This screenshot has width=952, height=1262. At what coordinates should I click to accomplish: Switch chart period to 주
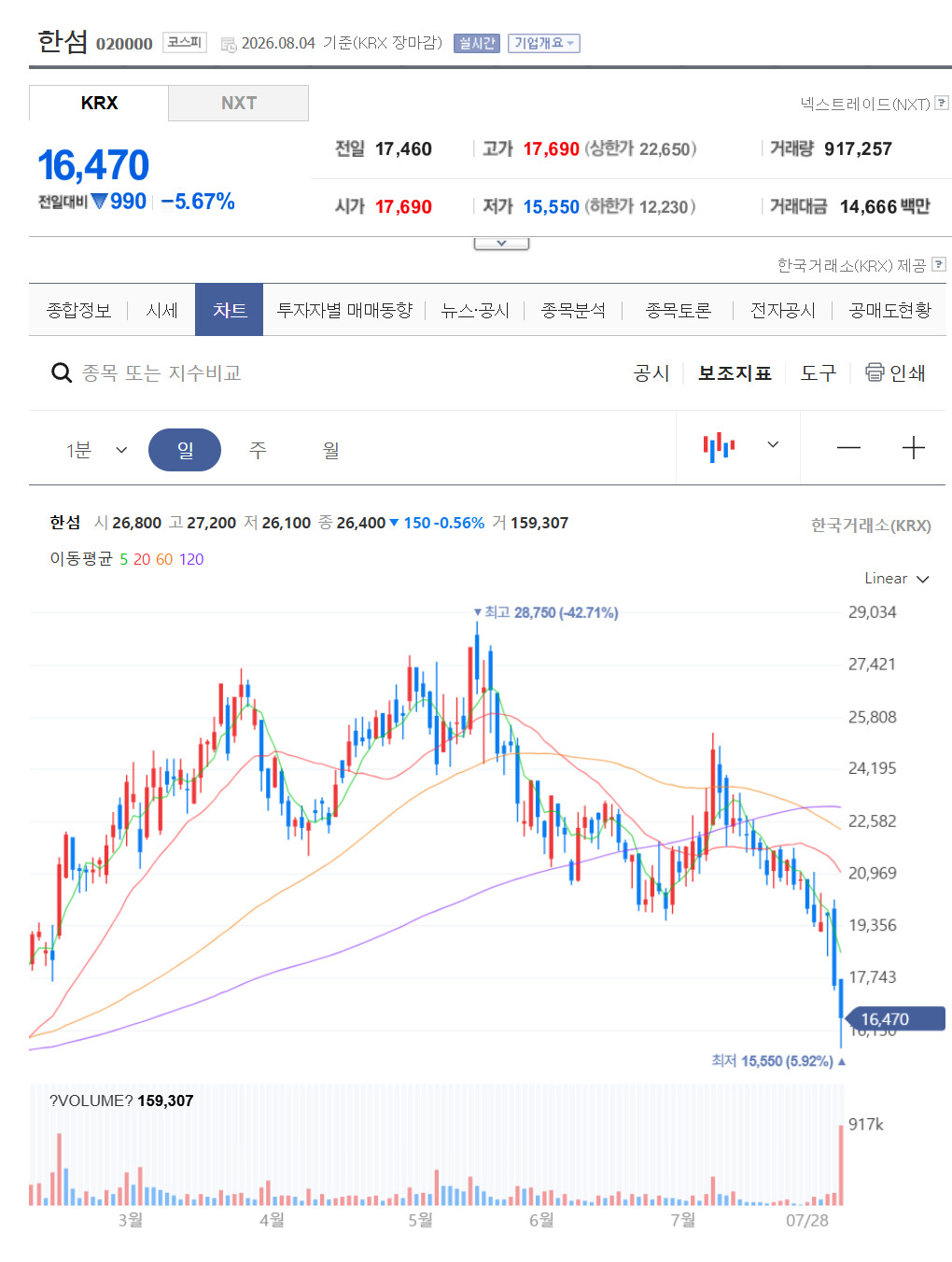tap(258, 450)
